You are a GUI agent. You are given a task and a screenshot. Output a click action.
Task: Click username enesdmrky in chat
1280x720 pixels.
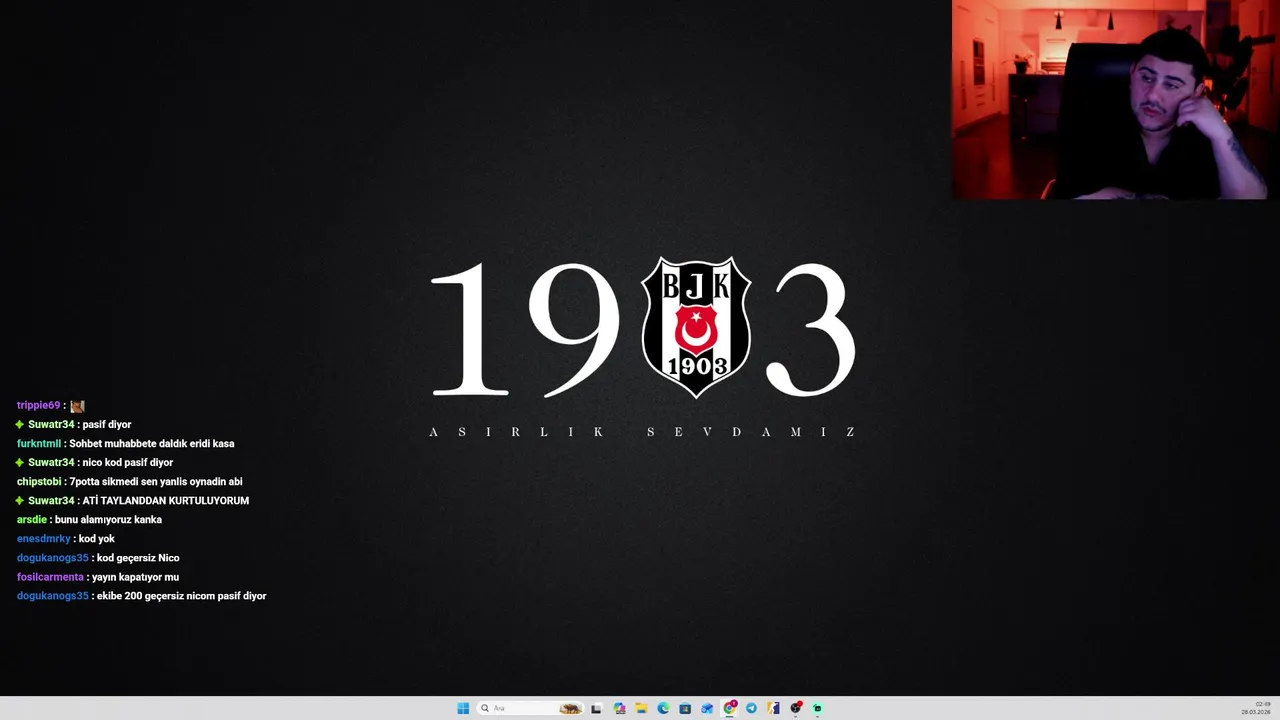point(44,538)
